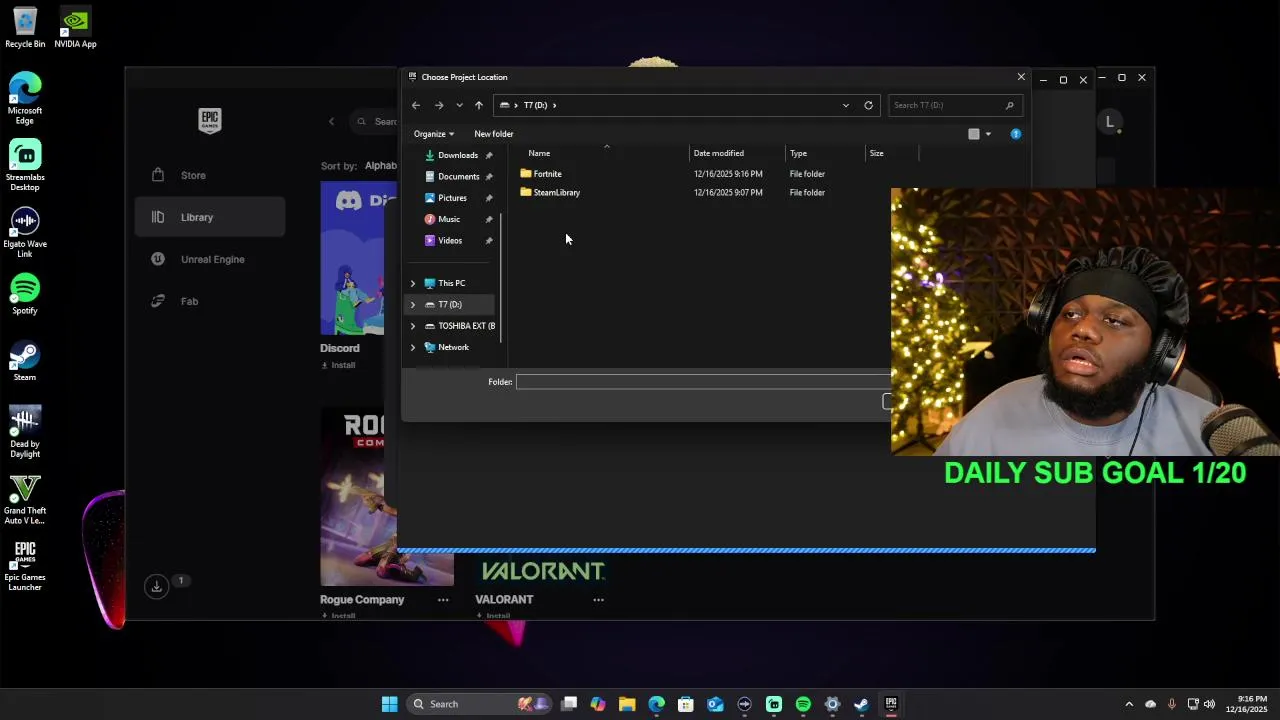Open recent locations dropdown
The height and width of the screenshot is (720, 1280).
pyautogui.click(x=459, y=105)
